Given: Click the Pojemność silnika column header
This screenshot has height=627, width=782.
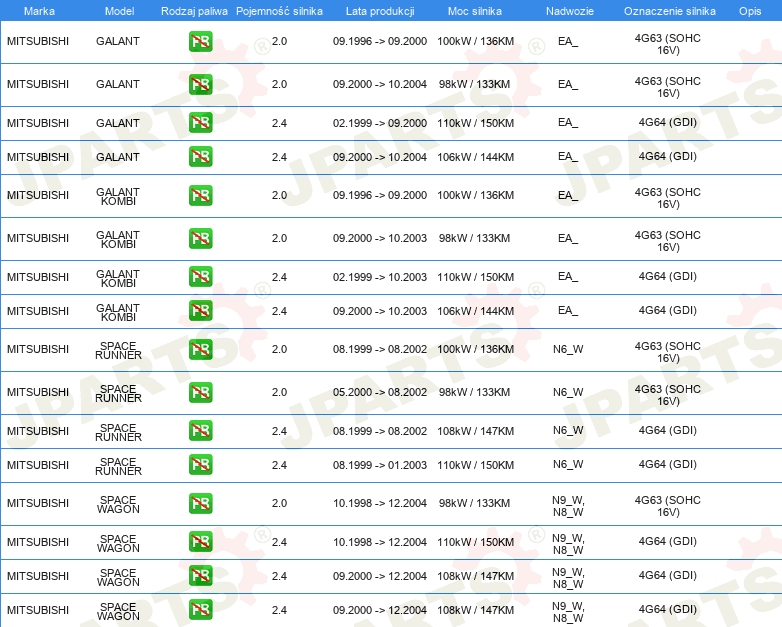Looking at the screenshot, I should 279,11.
